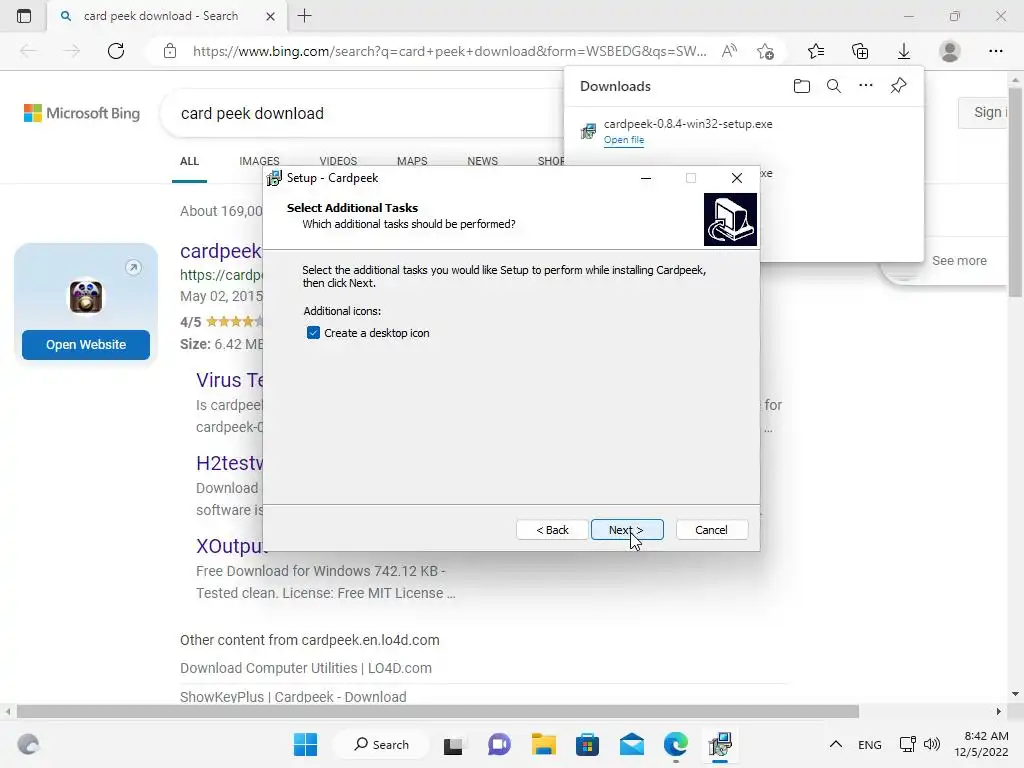This screenshot has width=1024, height=768.
Task: Open a new browser tab
Action: coord(304,16)
